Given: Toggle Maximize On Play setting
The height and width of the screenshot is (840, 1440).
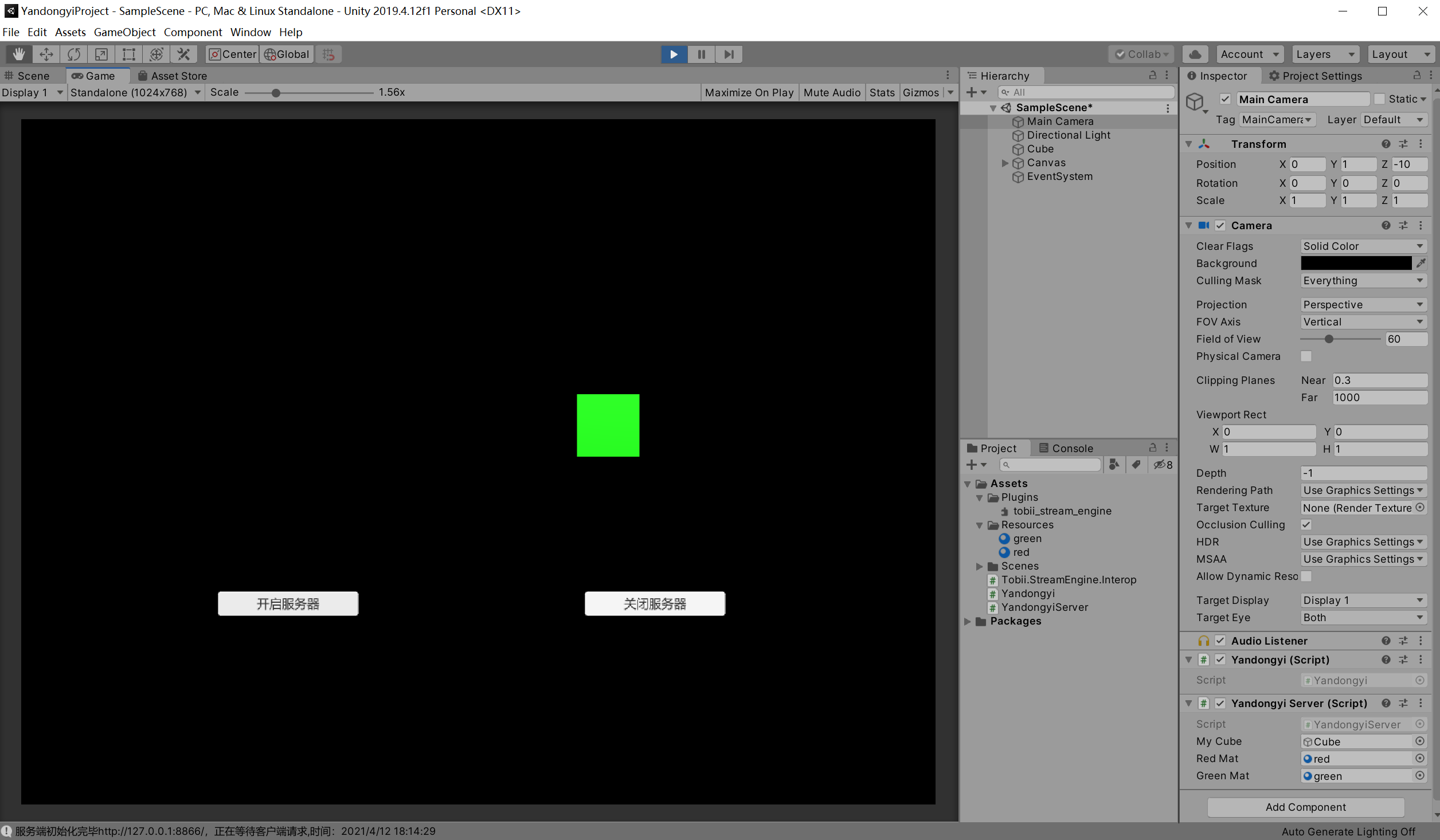Looking at the screenshot, I should [x=749, y=92].
